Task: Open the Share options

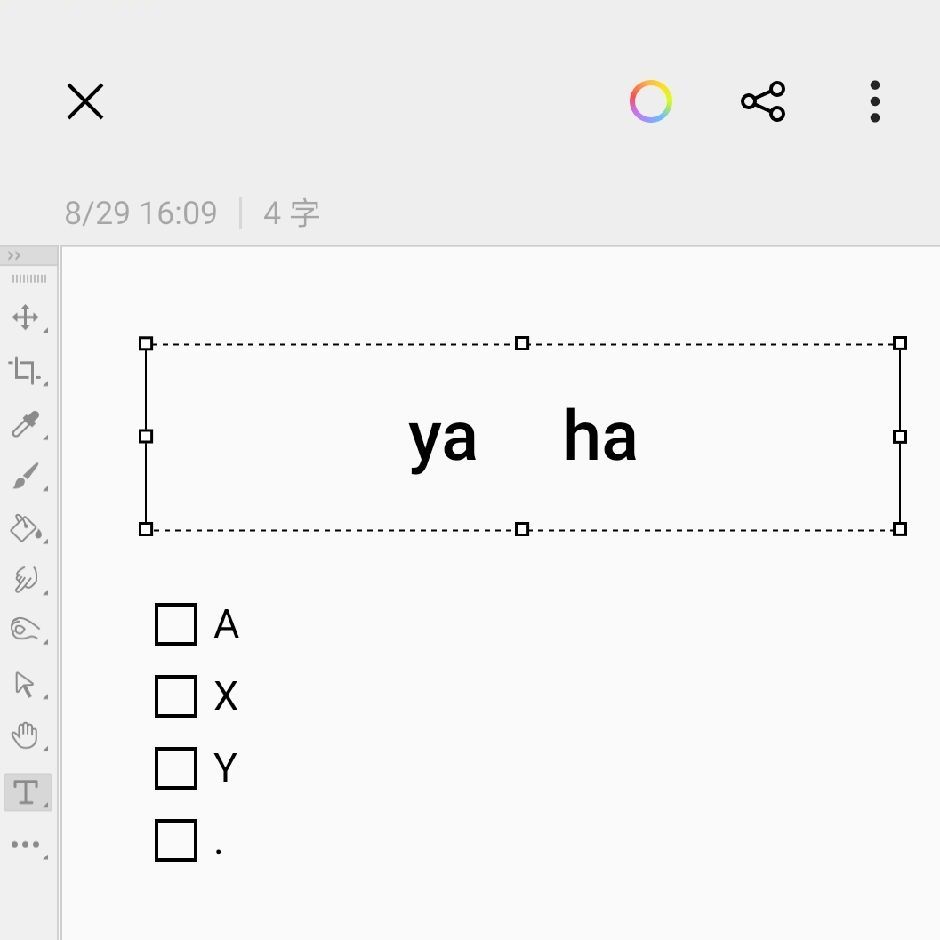Action: tap(763, 101)
